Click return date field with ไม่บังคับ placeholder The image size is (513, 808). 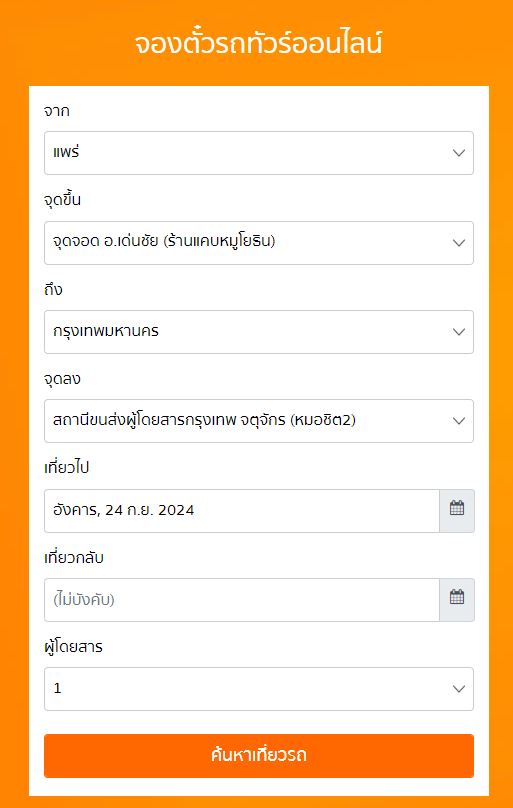(242, 600)
